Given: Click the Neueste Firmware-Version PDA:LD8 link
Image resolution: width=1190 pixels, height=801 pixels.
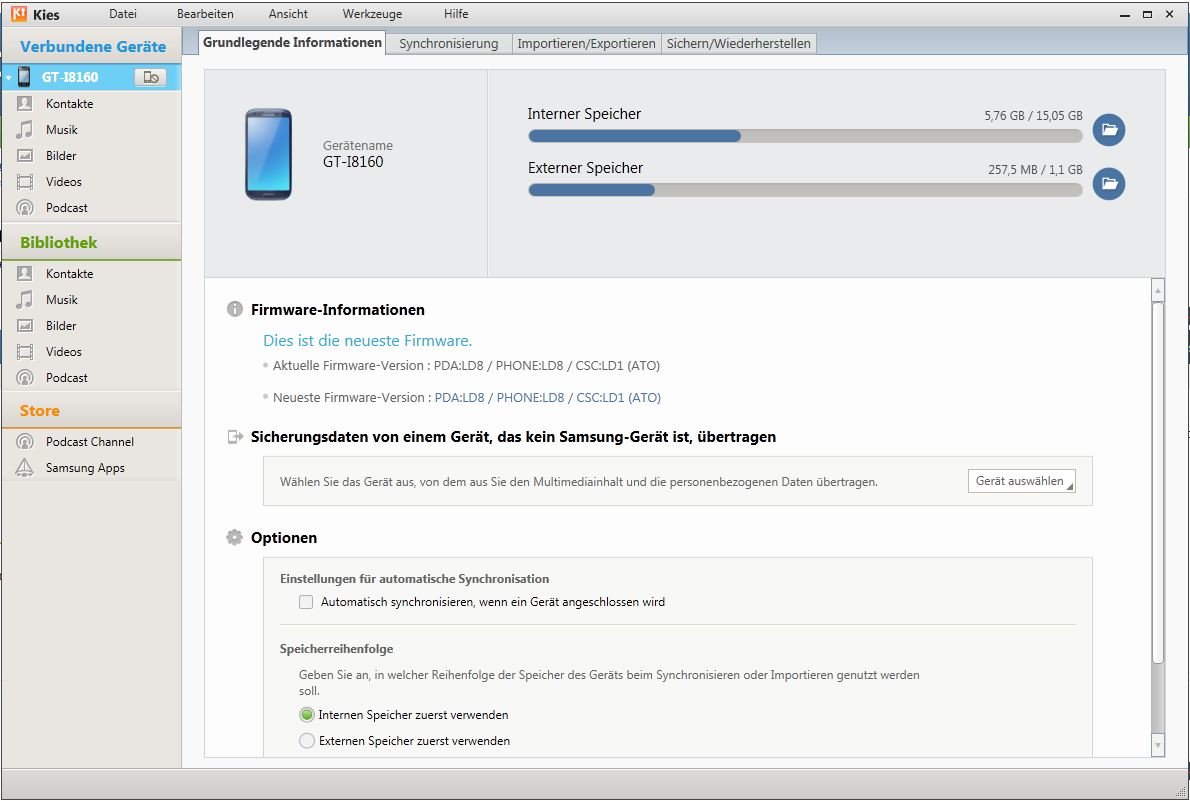Looking at the screenshot, I should pos(547,397).
